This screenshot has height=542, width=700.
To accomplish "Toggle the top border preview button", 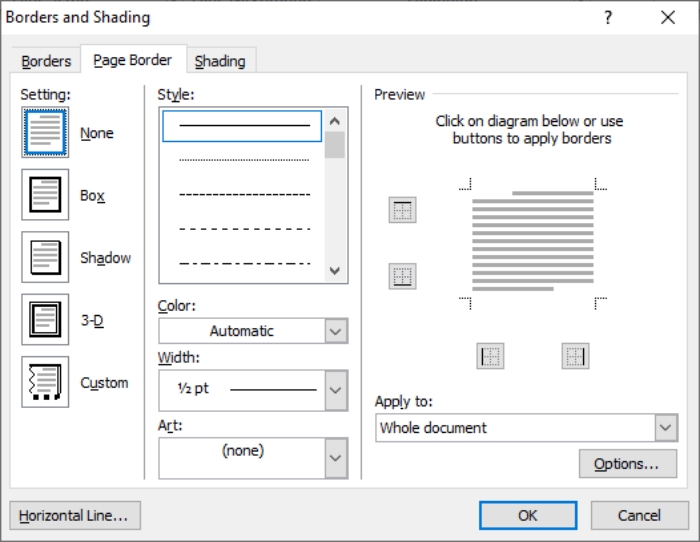I will (402, 210).
